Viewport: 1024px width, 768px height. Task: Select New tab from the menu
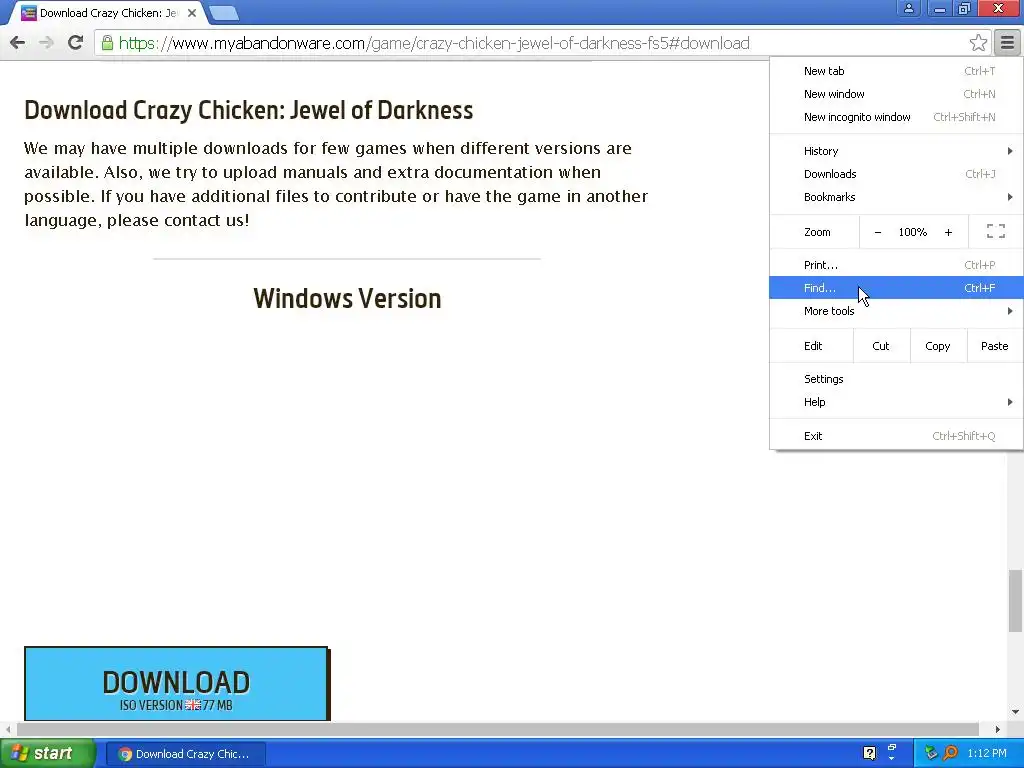pos(896,71)
